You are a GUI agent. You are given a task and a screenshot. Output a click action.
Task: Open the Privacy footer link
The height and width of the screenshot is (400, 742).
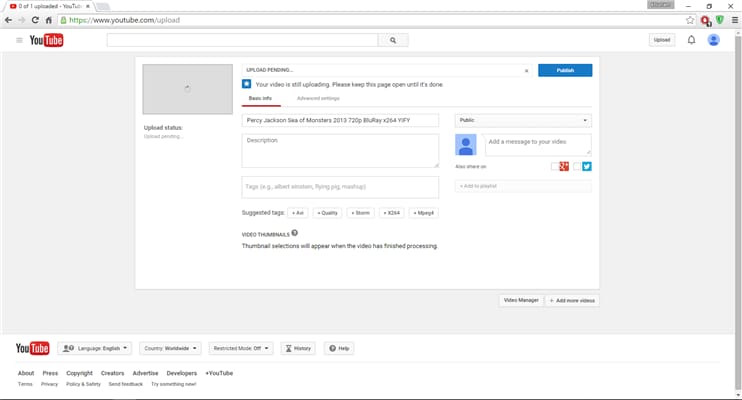click(49, 384)
